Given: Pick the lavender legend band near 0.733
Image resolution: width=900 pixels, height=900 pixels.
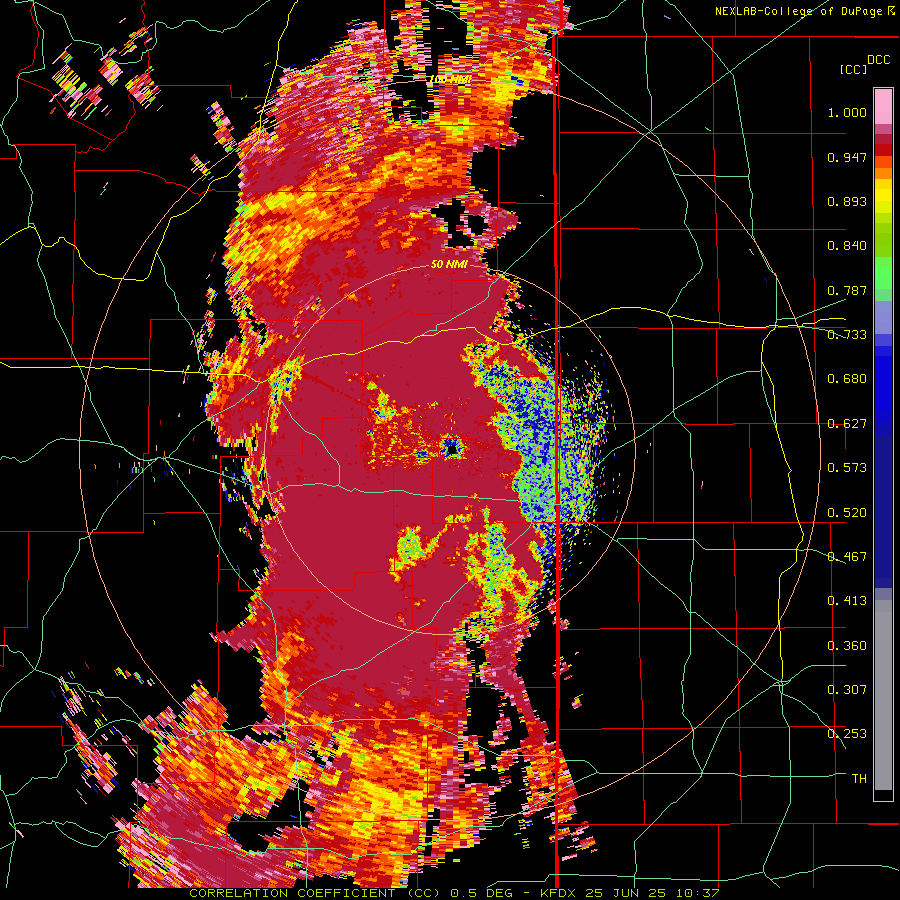Looking at the screenshot, I should click(x=883, y=317).
